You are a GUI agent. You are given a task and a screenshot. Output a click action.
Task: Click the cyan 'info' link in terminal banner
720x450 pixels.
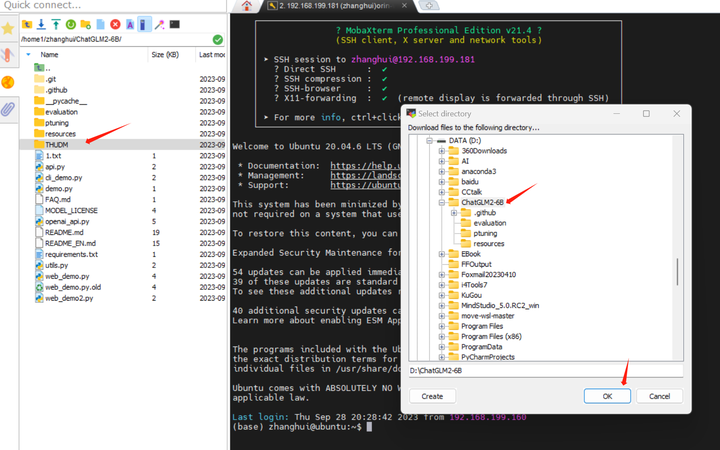(331, 117)
